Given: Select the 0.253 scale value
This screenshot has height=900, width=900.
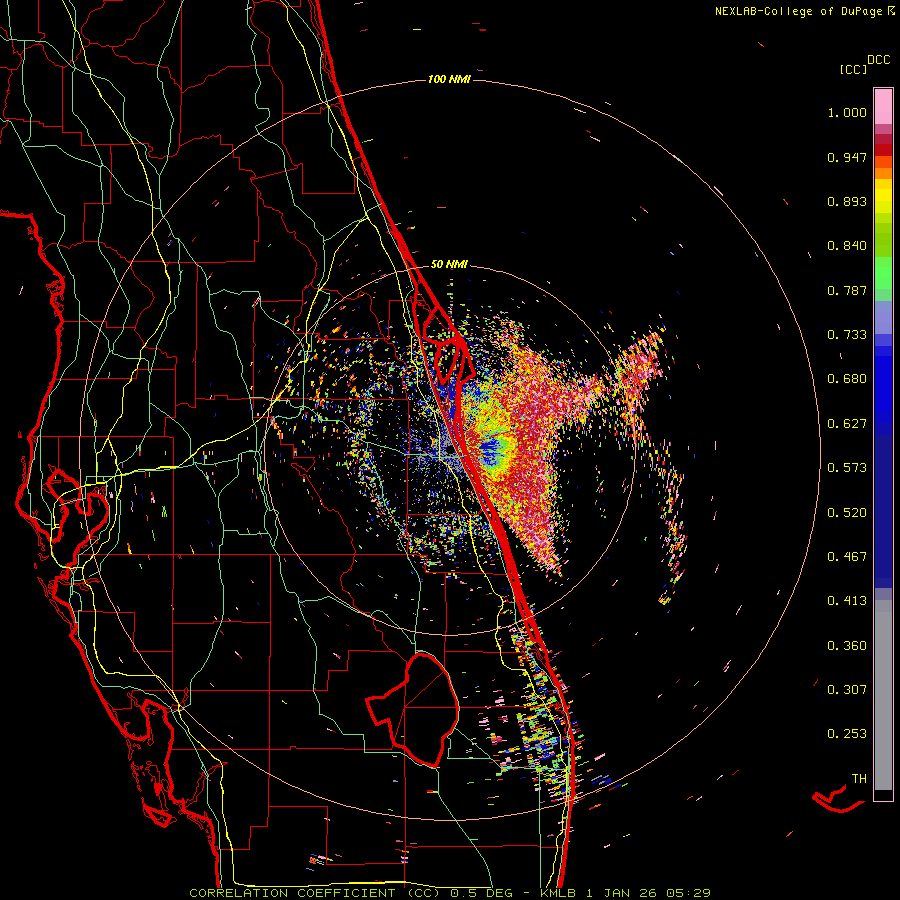Looking at the screenshot, I should [847, 734].
